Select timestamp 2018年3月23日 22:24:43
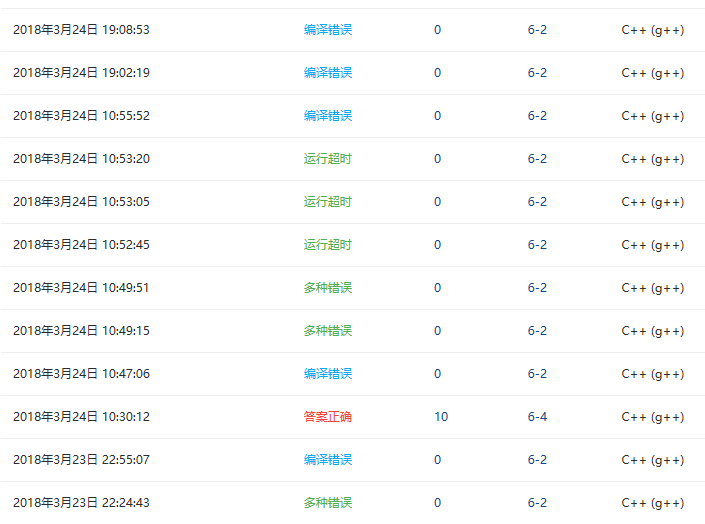Image resolution: width=705 pixels, height=524 pixels. tap(81, 502)
